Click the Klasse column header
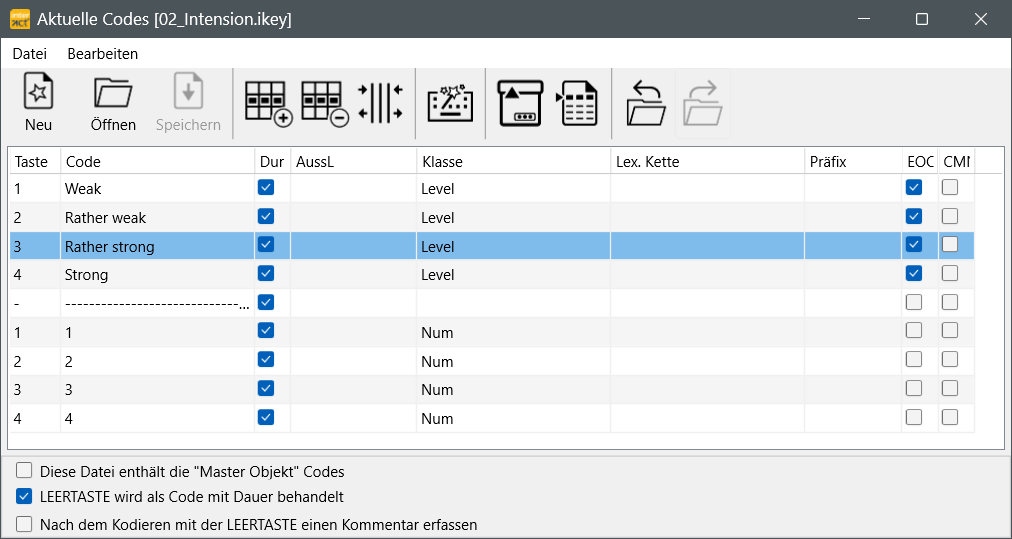 click(514, 161)
